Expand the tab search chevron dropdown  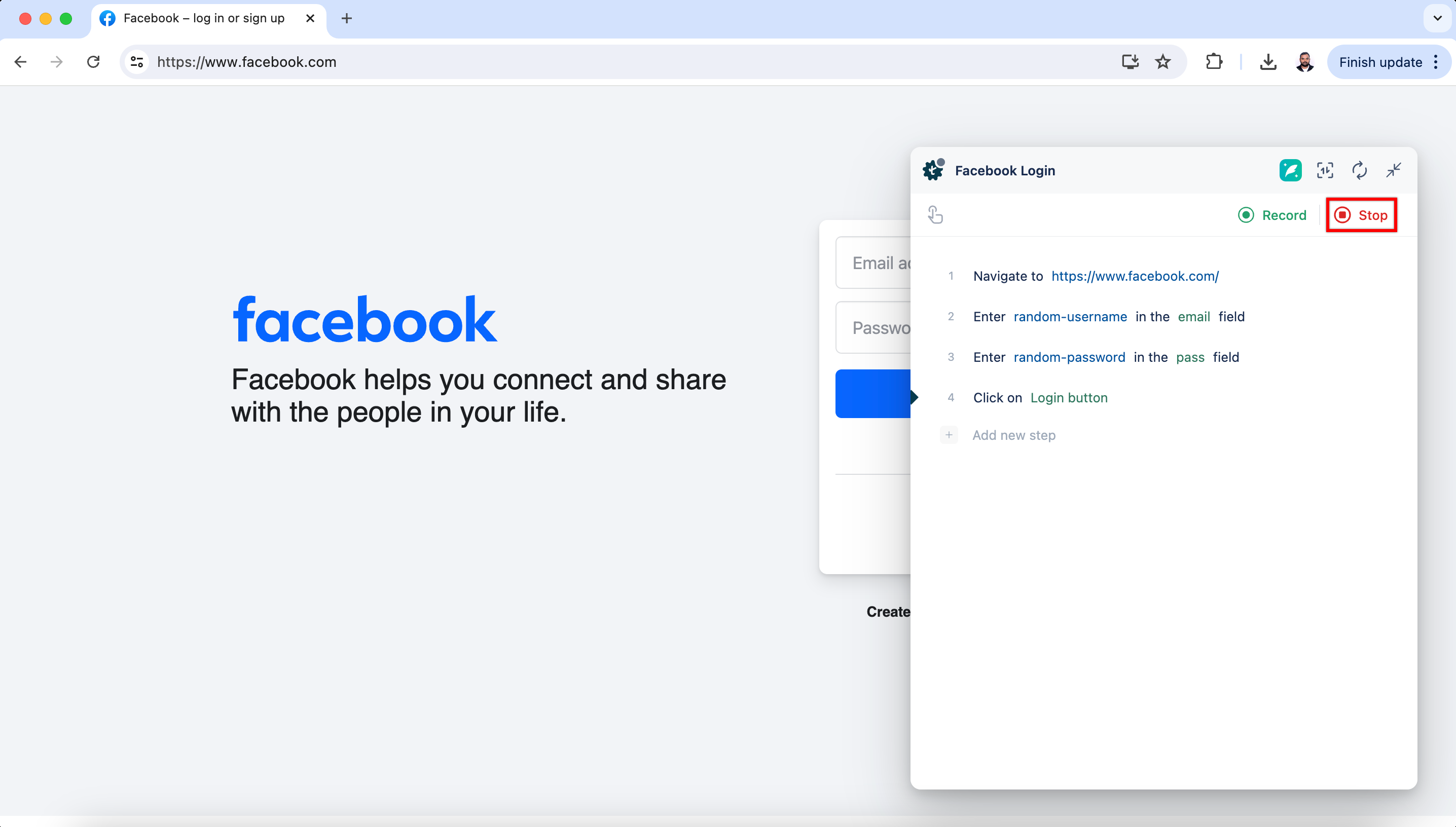pos(1437,18)
